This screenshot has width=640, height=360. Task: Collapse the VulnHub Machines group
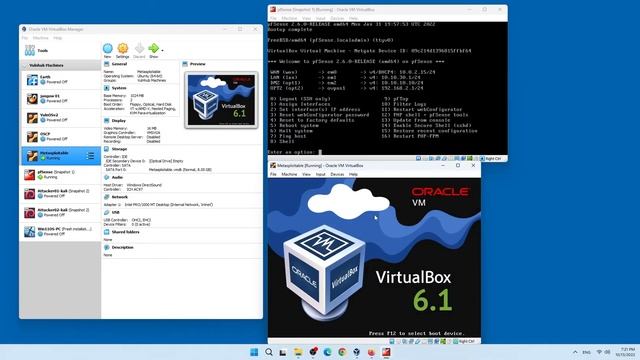(x=25, y=65)
